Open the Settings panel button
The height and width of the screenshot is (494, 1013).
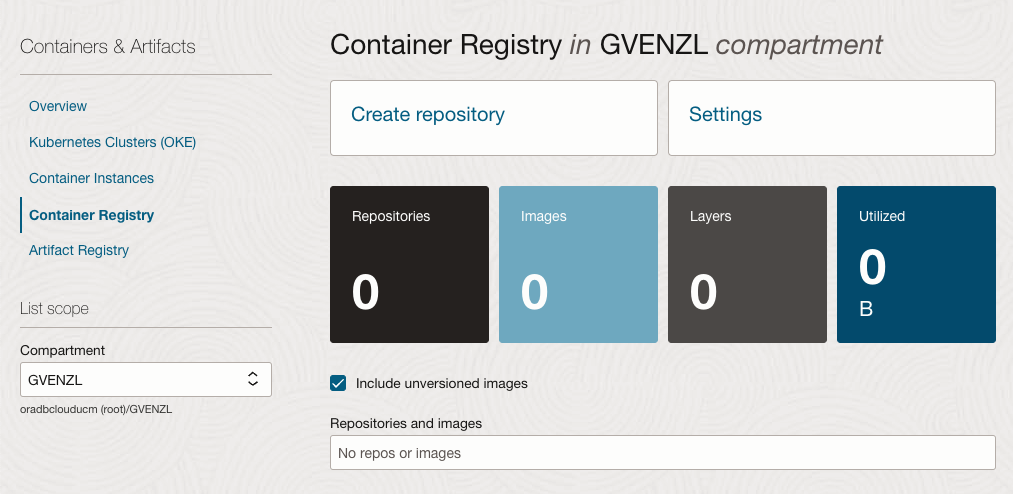click(x=831, y=118)
